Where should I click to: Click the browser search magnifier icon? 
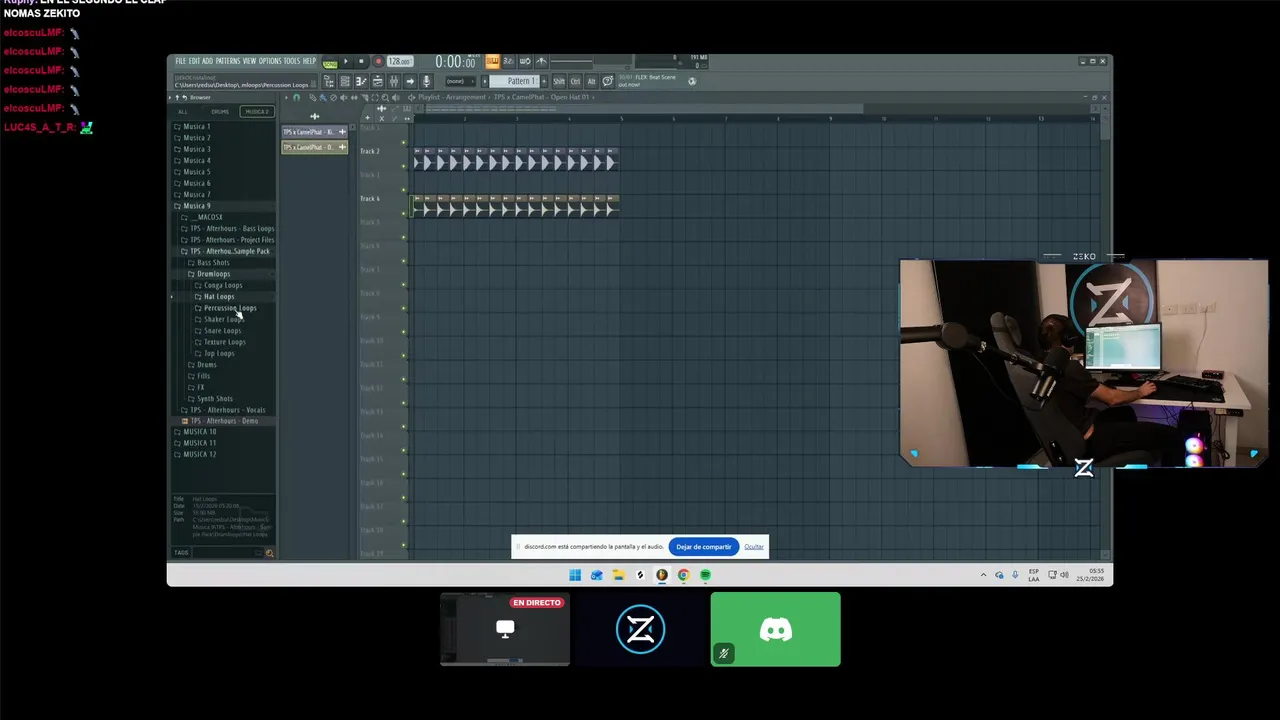coord(269,553)
